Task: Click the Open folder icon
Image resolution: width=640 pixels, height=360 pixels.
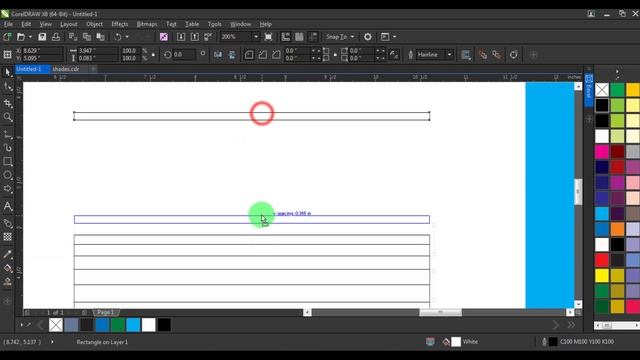Action: [x=21, y=37]
